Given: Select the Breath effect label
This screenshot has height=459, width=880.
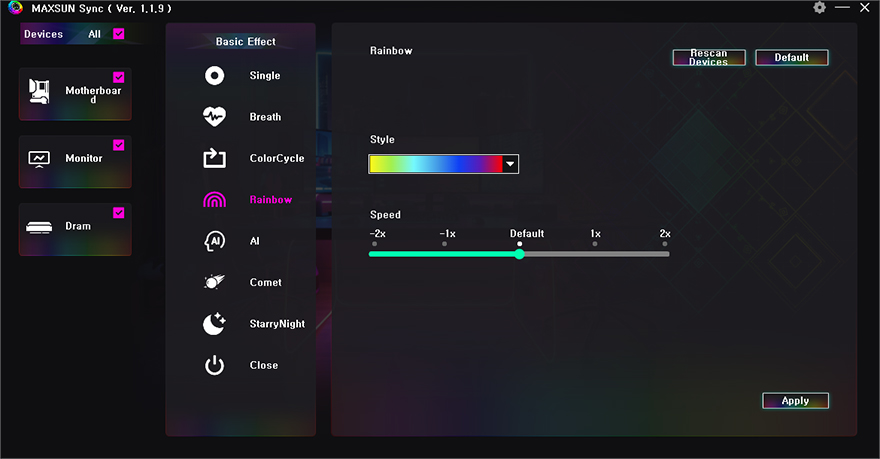Looking at the screenshot, I should (265, 117).
